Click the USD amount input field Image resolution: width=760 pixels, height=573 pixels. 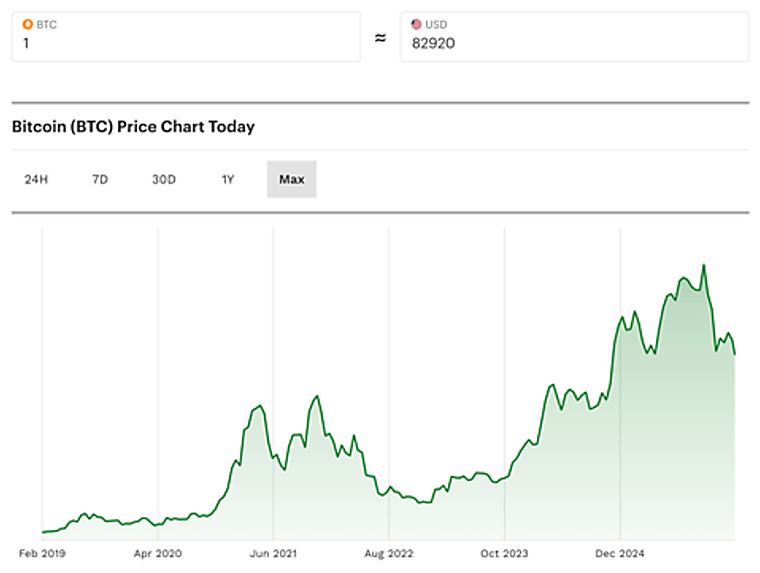tap(574, 37)
